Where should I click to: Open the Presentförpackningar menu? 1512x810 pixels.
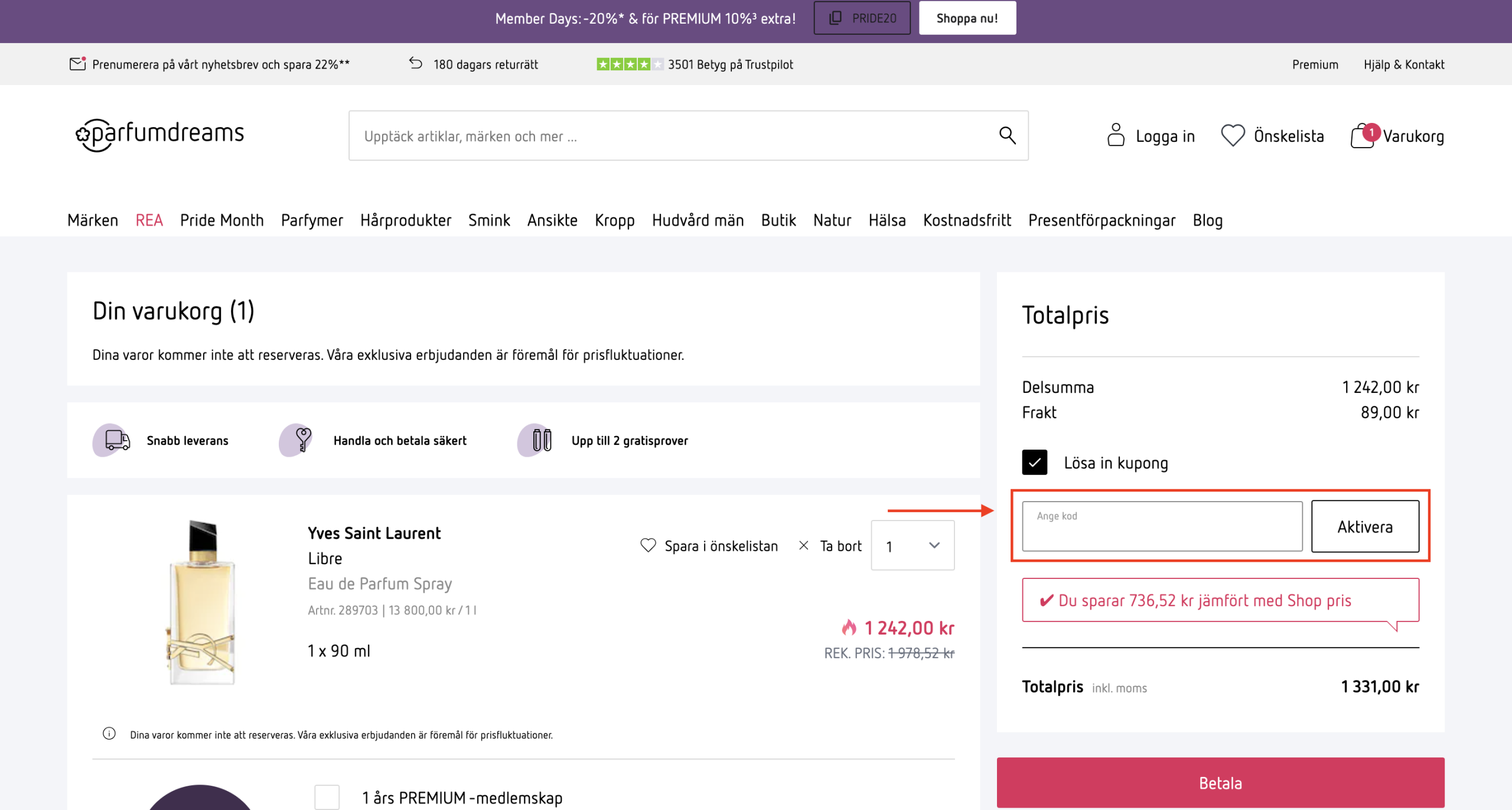pos(1102,220)
